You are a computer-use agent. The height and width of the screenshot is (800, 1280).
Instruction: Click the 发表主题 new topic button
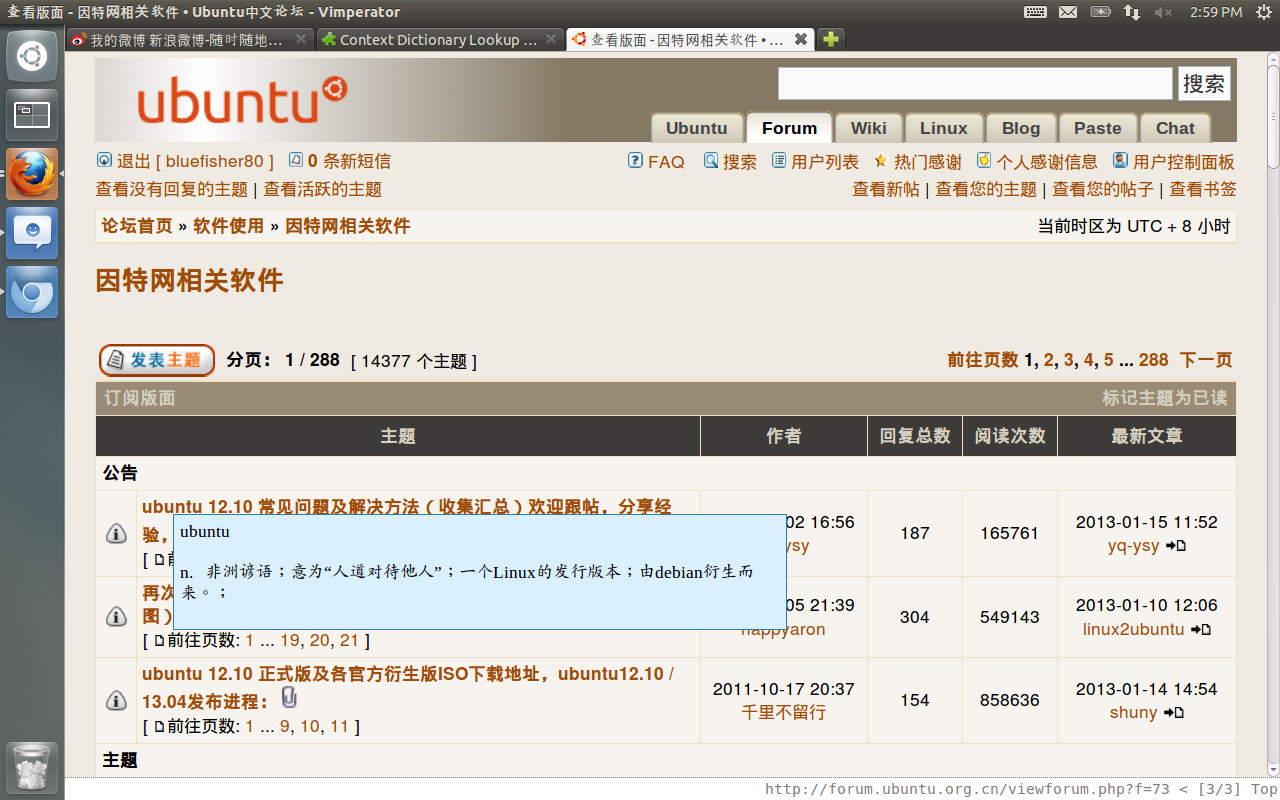(157, 360)
